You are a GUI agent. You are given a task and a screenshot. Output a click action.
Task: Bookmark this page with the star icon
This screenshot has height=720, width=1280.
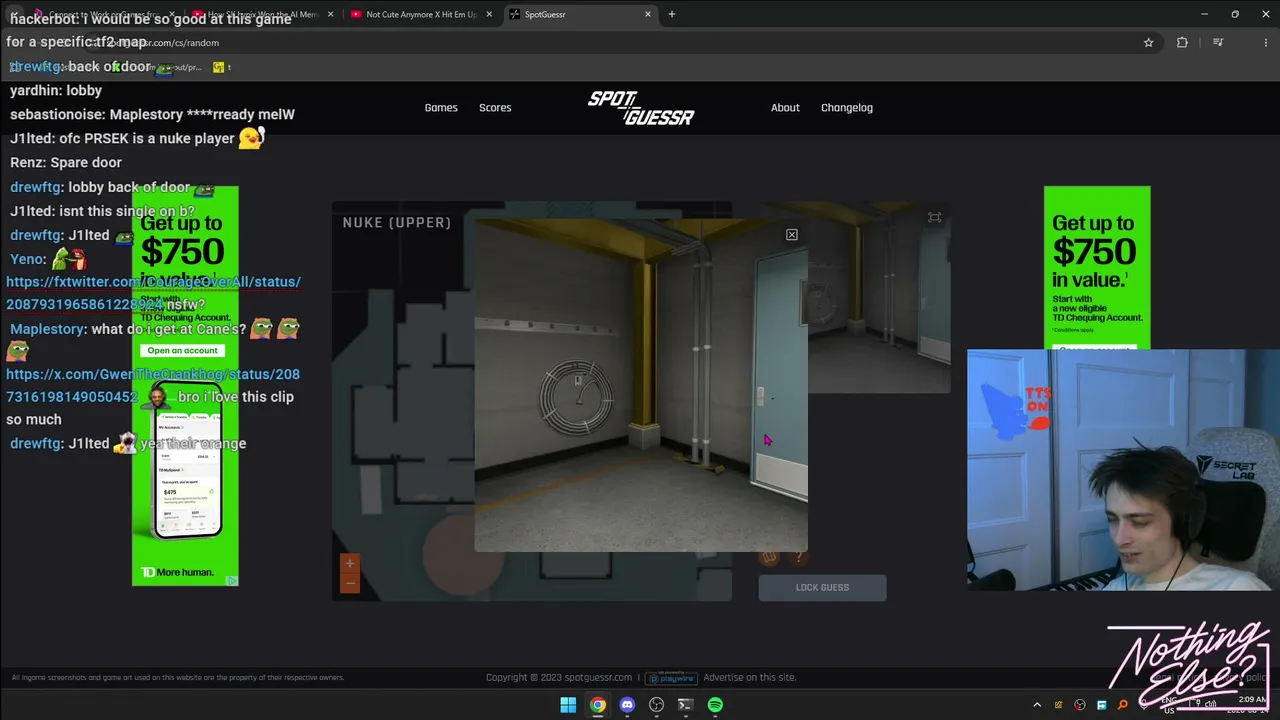click(1149, 43)
